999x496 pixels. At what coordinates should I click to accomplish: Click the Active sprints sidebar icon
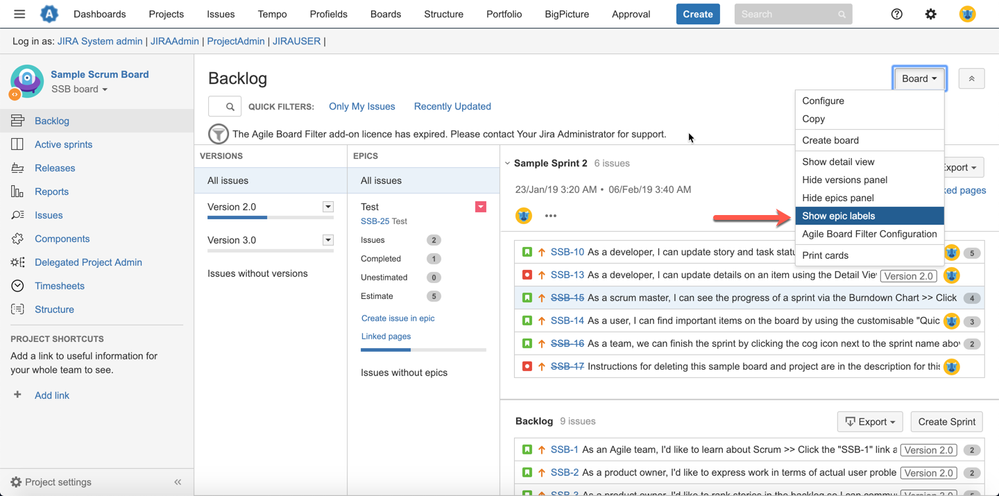(x=18, y=145)
